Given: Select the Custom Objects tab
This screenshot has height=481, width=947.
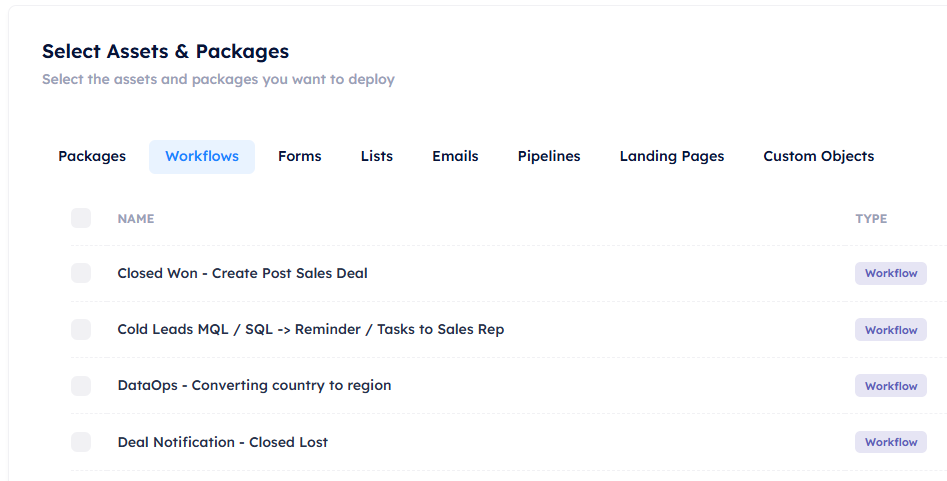Looking at the screenshot, I should (x=819, y=156).
